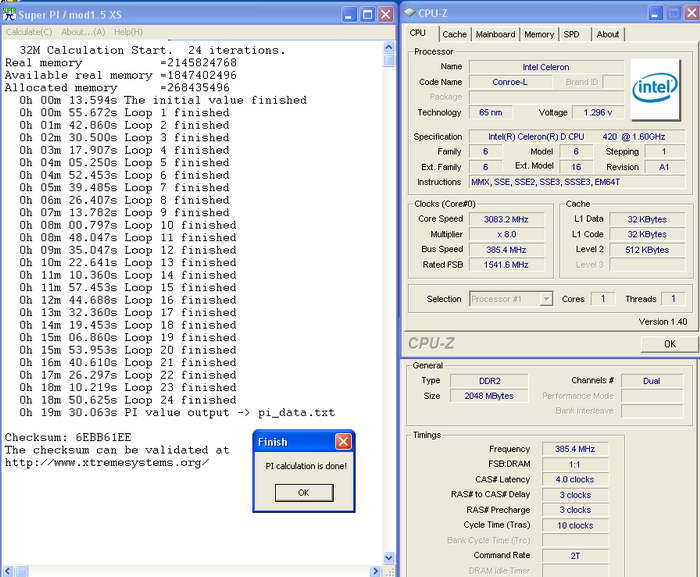Click the Super PI application icon in title bar
The width and height of the screenshot is (700, 577).
pyautogui.click(x=9, y=14)
